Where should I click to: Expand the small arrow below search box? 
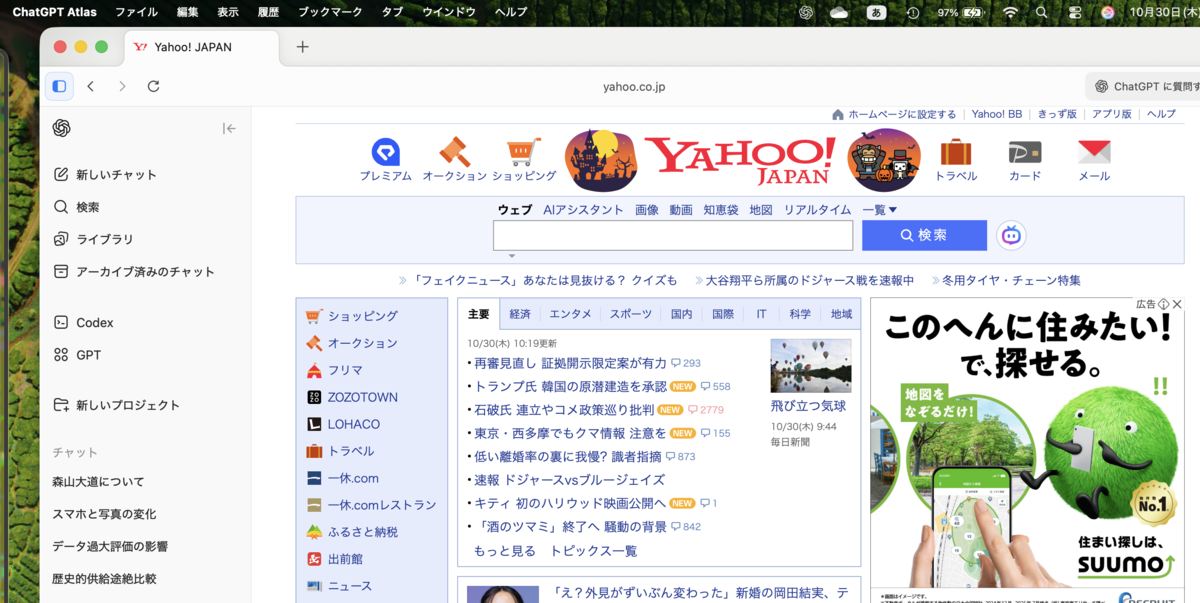pos(511,257)
